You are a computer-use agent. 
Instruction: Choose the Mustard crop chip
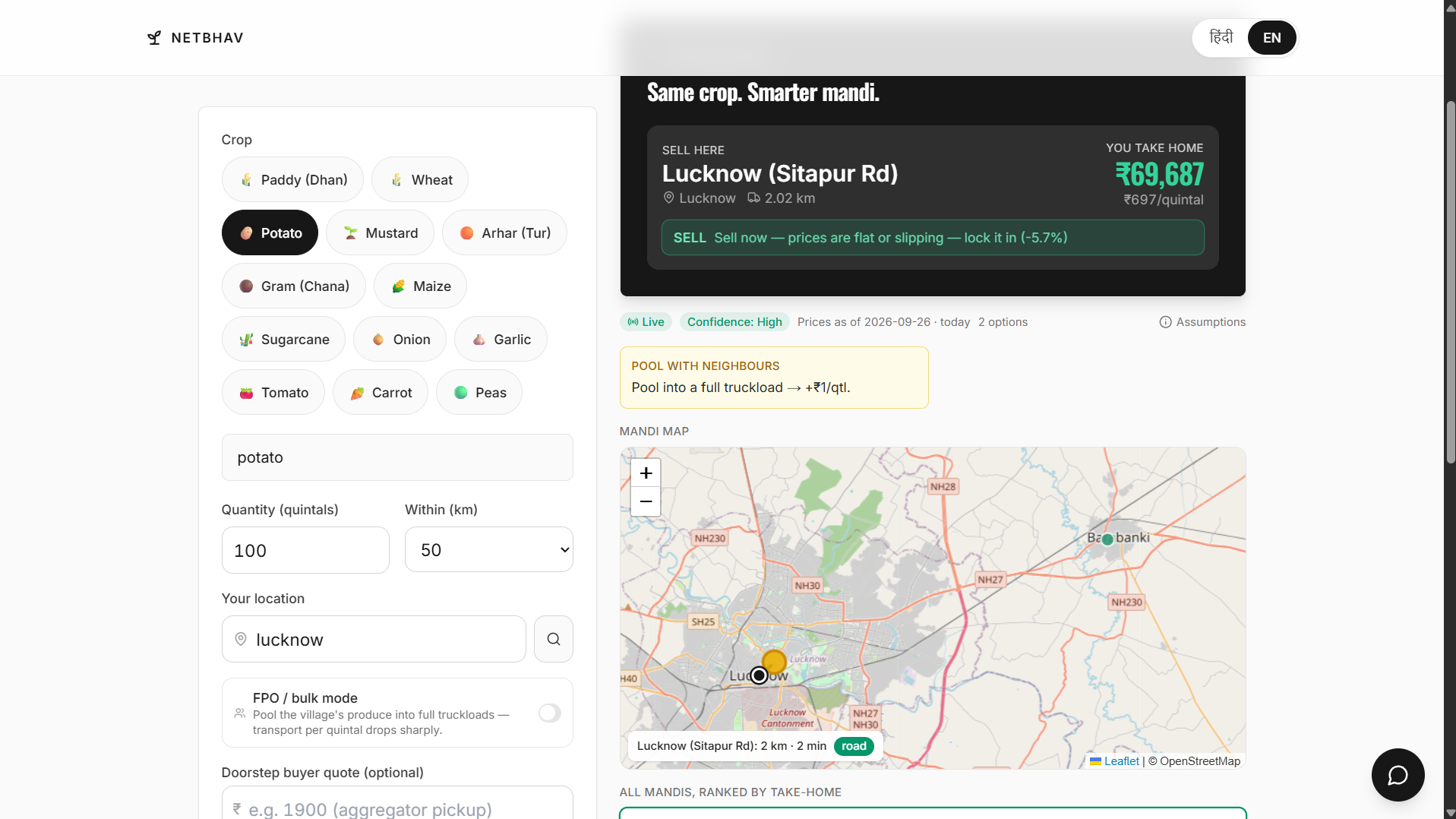tap(380, 233)
